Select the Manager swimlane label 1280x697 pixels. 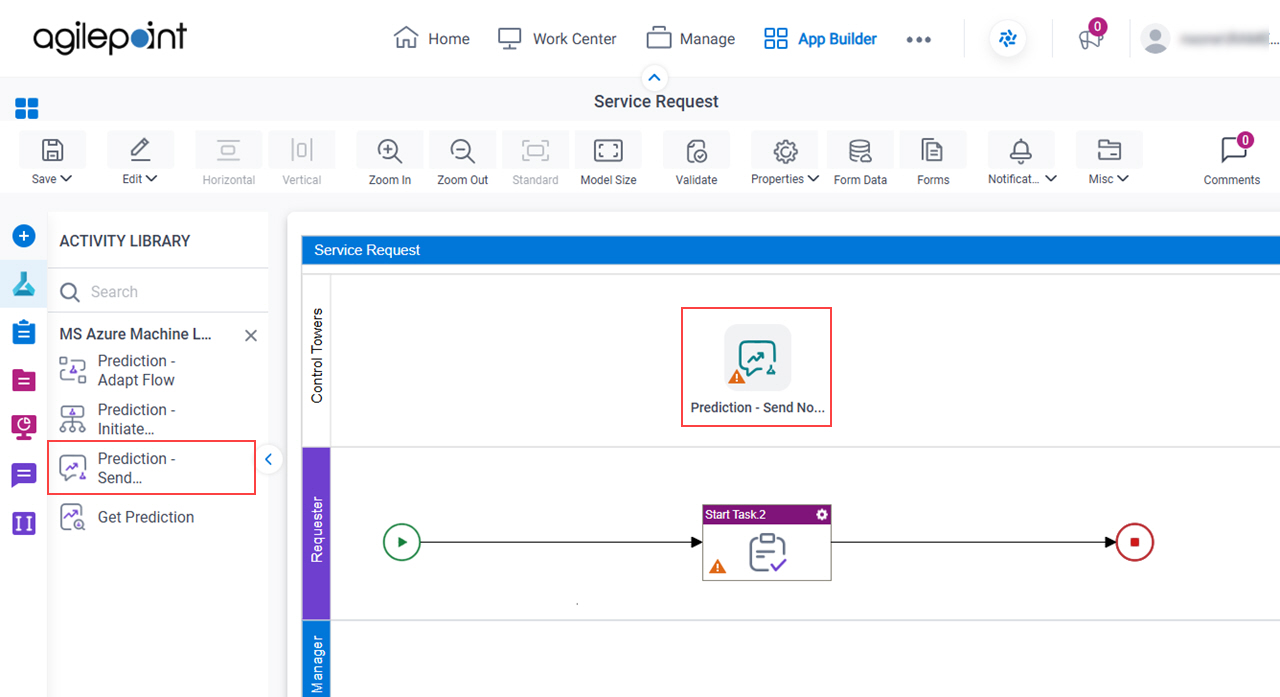point(317,661)
